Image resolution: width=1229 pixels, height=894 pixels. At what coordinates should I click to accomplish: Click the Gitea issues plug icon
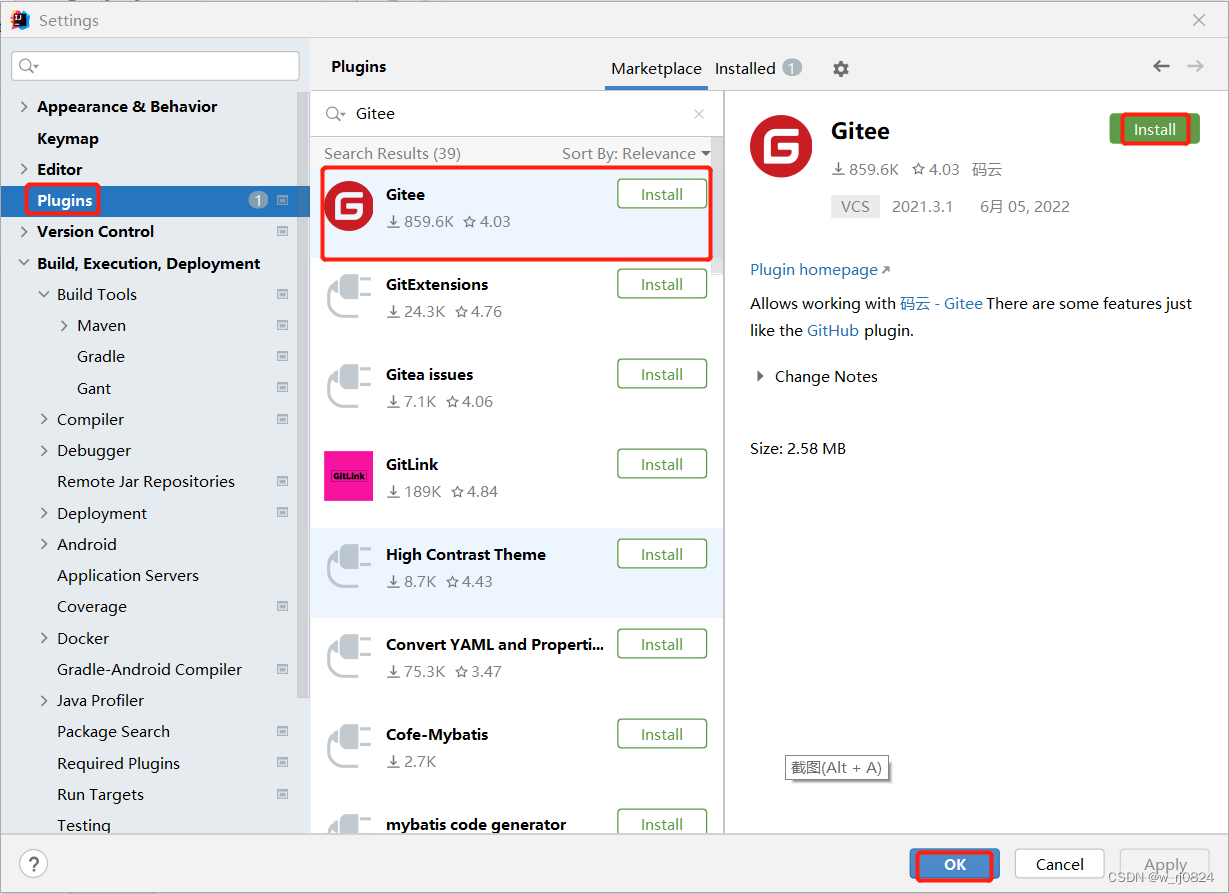tap(349, 387)
